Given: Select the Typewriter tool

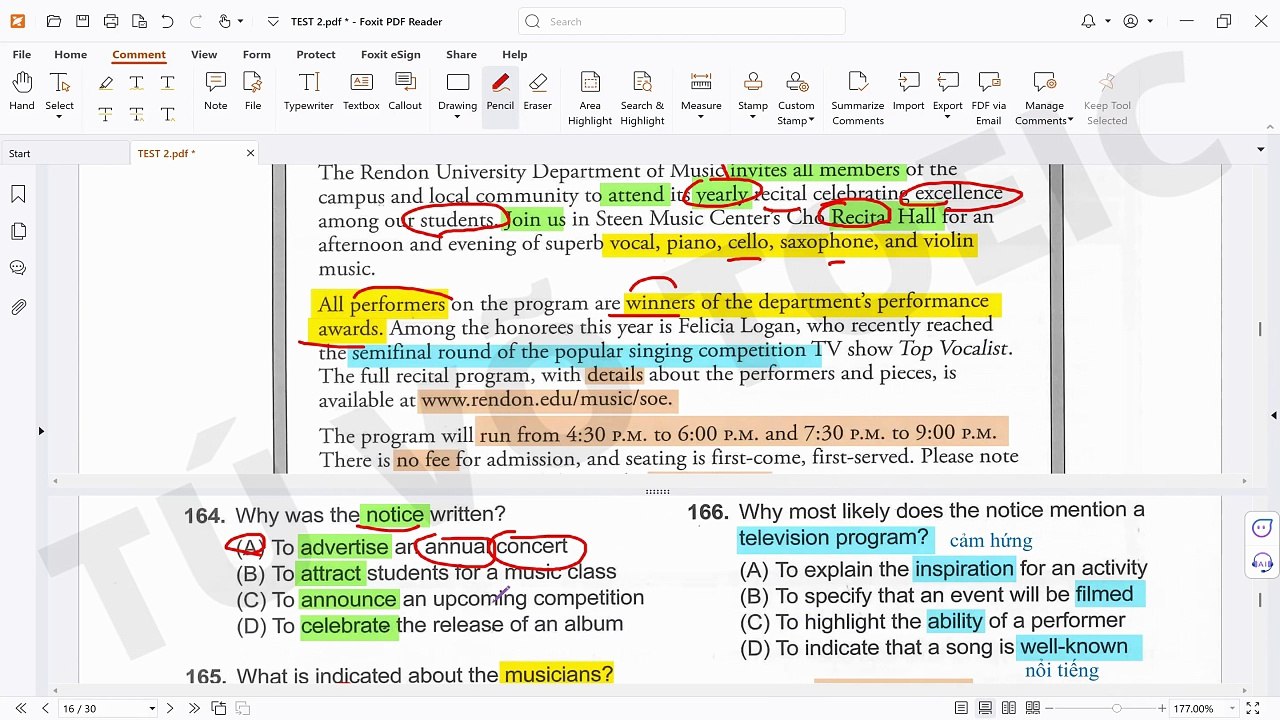Looking at the screenshot, I should (x=309, y=91).
